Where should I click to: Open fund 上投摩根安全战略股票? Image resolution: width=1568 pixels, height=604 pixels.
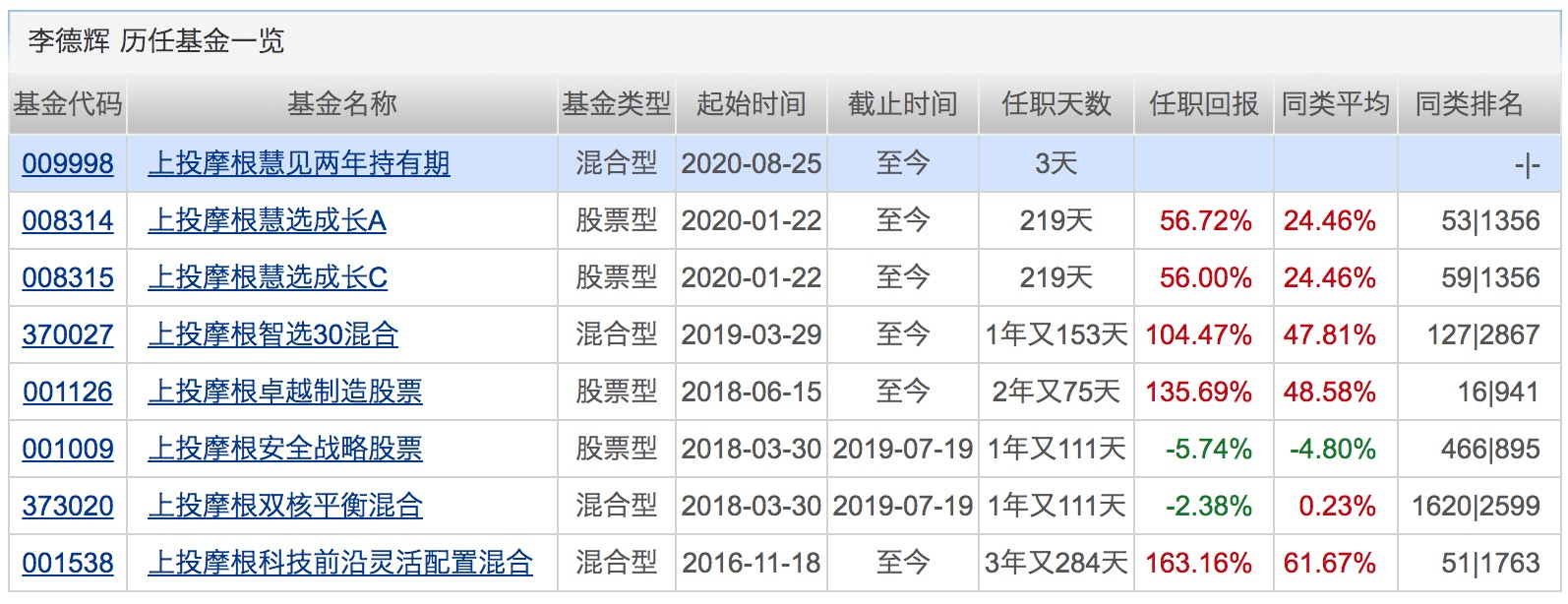[x=285, y=449]
